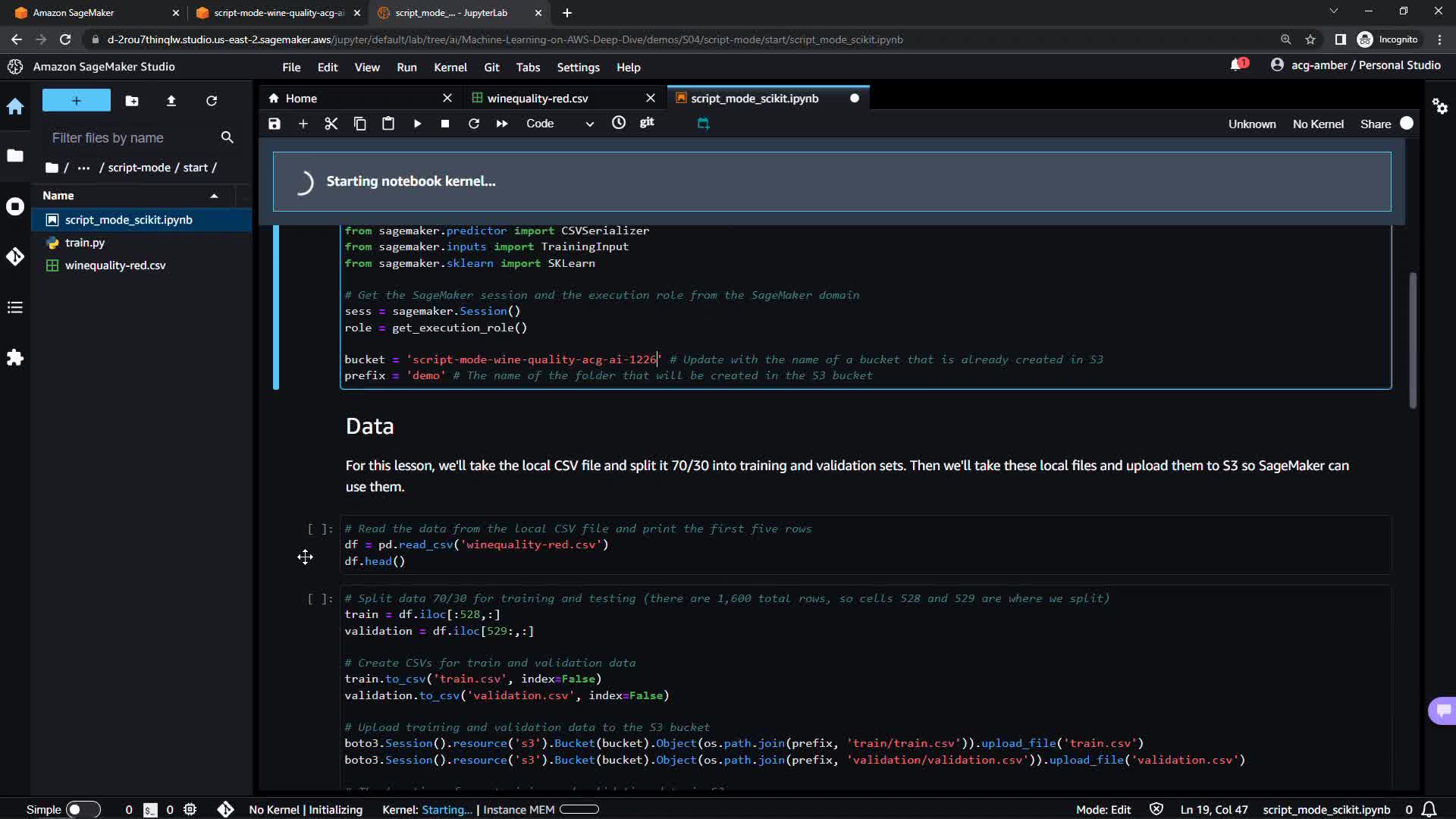Open the extension manager puzzle icon
Viewport: 1456px width, 819px height.
pos(15,357)
